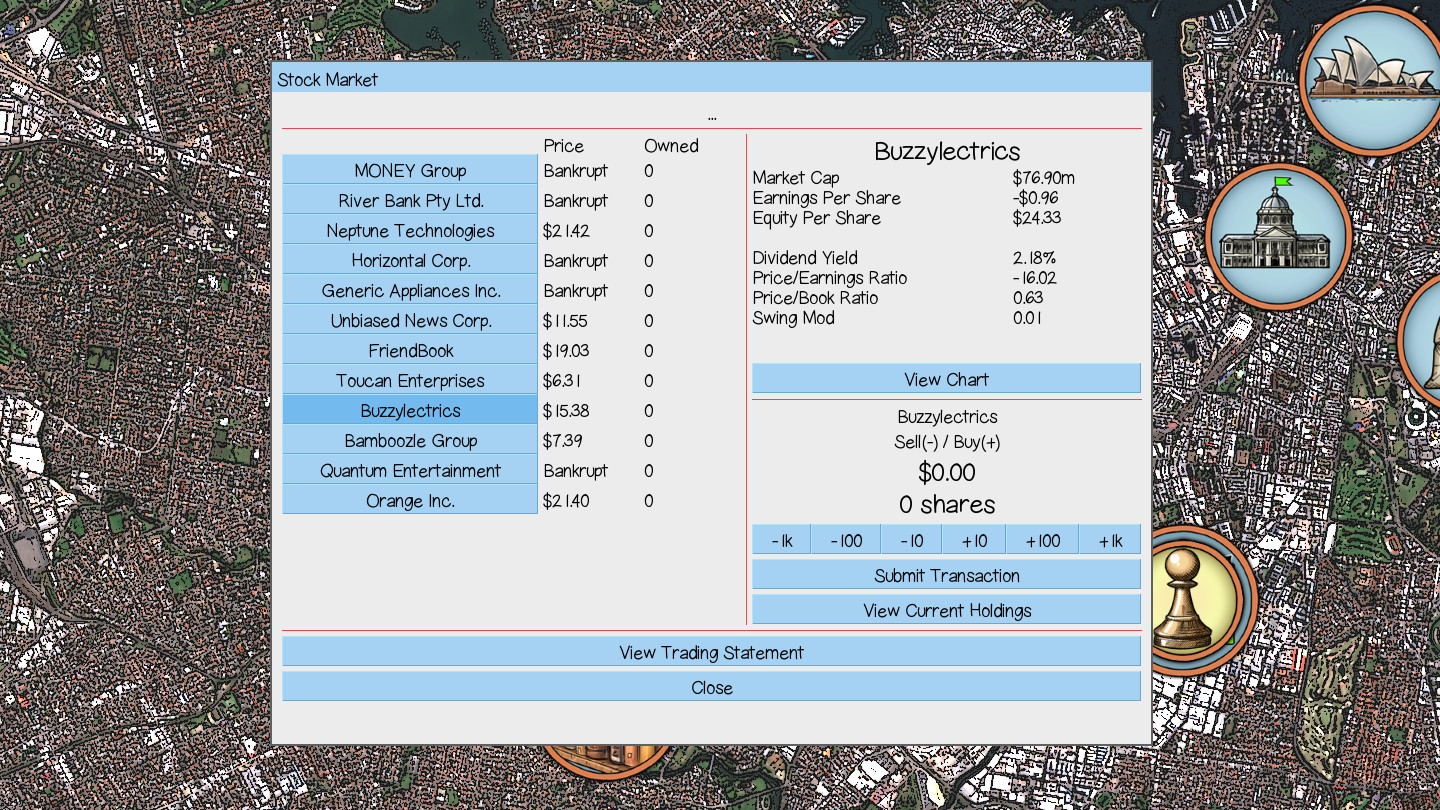Select River Bank Pty Ltd.
The image size is (1440, 810).
click(x=409, y=200)
